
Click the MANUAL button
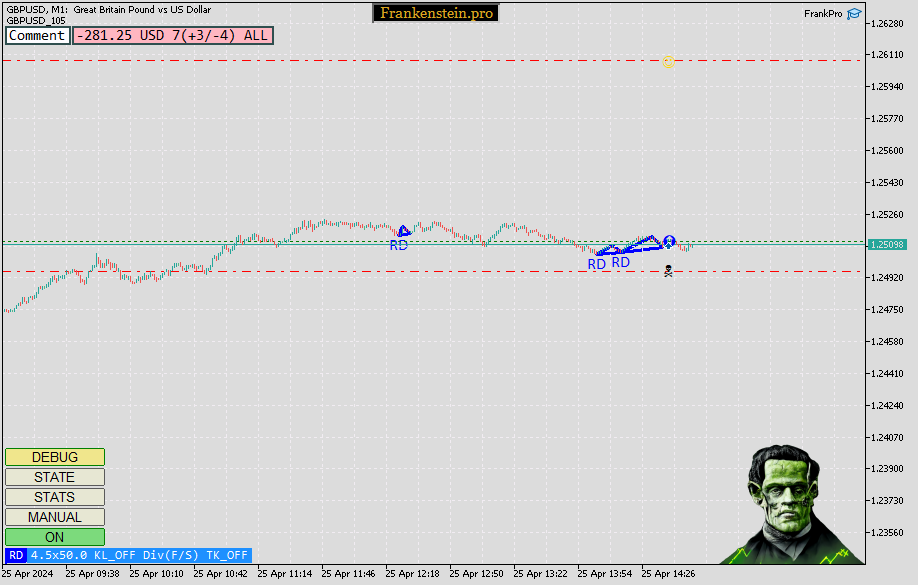click(55, 517)
